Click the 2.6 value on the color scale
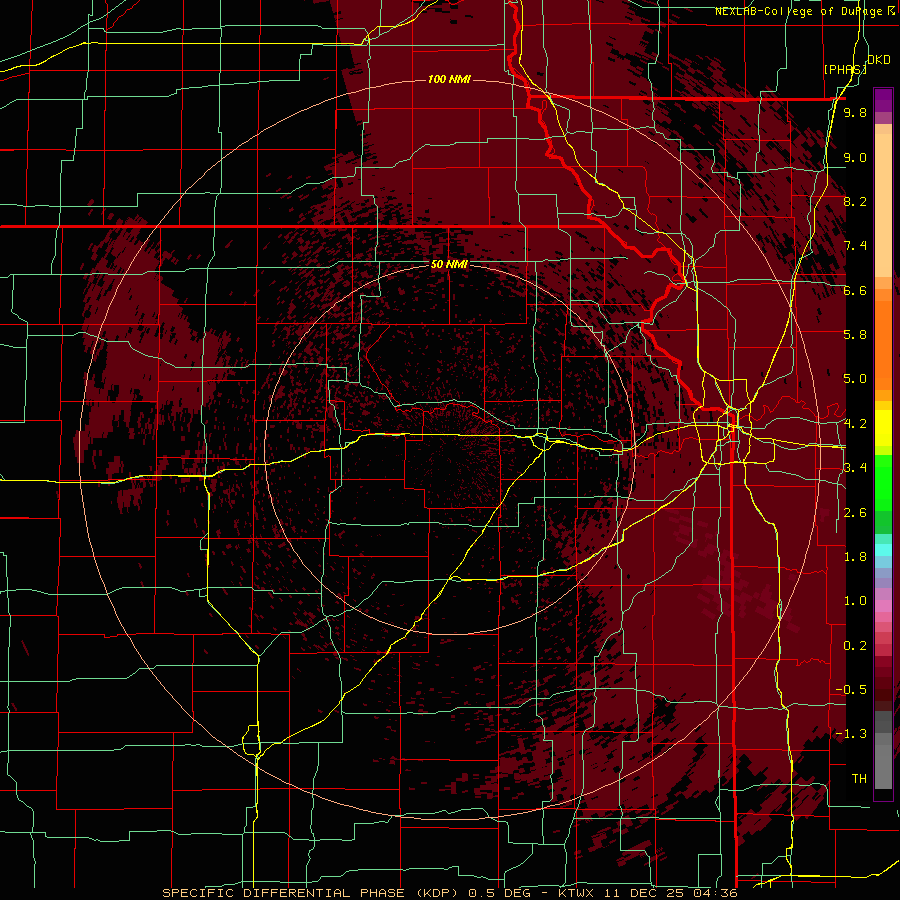This screenshot has width=900, height=900. 855,513
